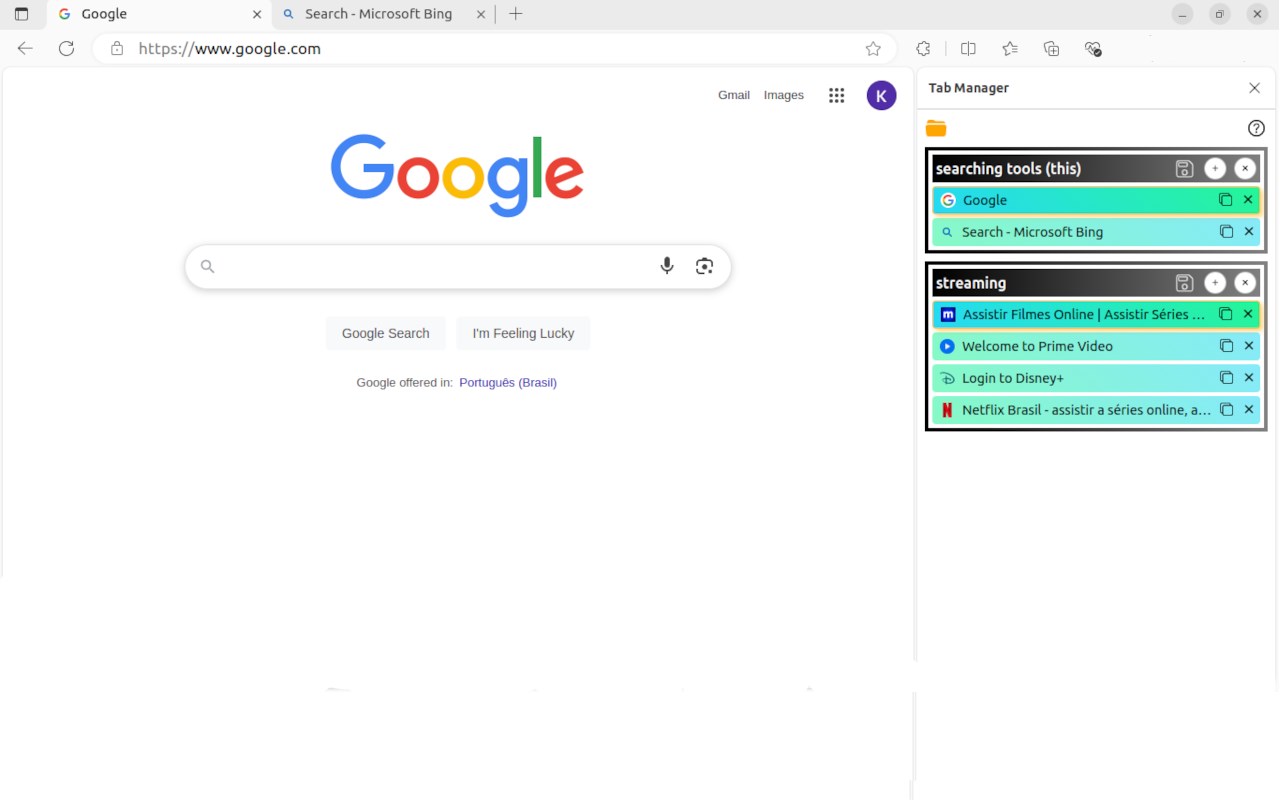
Task: Close the Microsoft Bing browser tab
Action: [x=481, y=14]
